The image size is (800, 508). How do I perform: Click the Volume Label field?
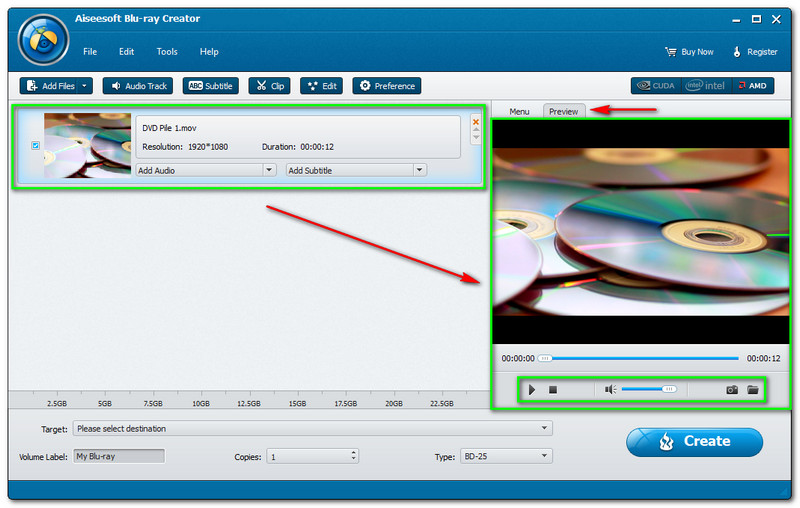coord(119,456)
